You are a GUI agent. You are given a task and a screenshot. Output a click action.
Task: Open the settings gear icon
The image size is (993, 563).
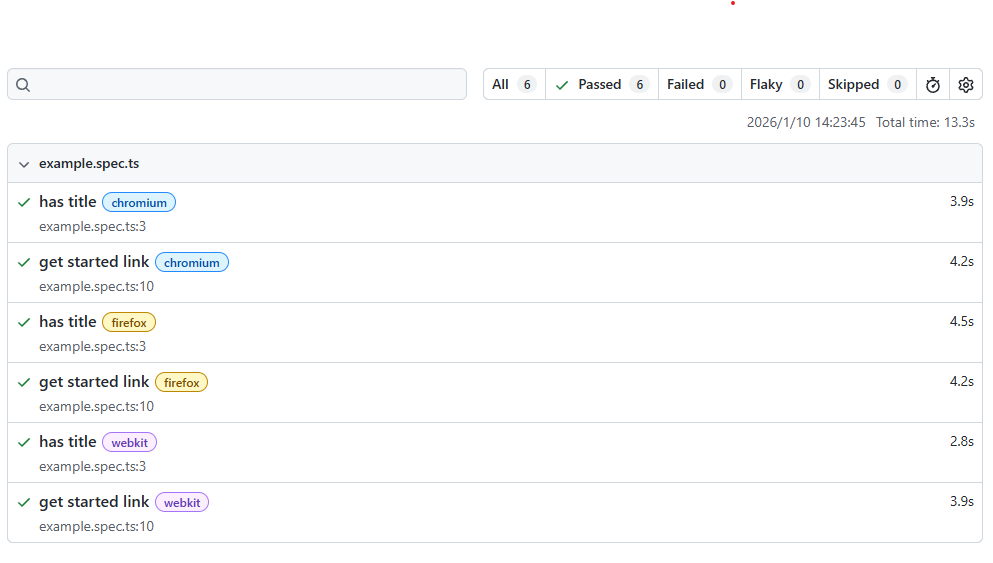(x=965, y=85)
